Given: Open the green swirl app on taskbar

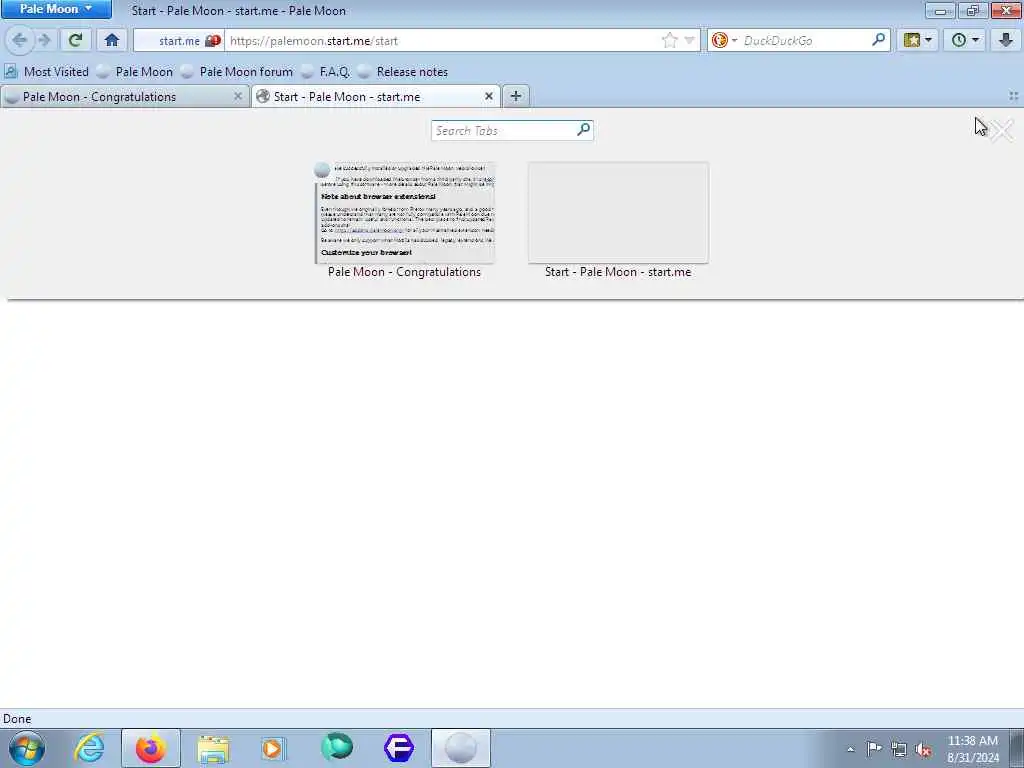Looking at the screenshot, I should [x=337, y=748].
